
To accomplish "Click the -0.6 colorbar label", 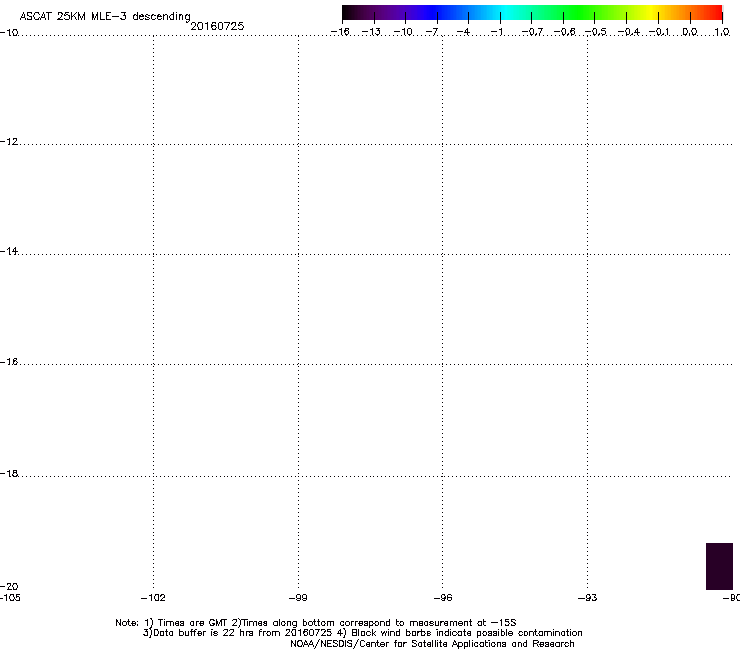I will click(x=564, y=32).
